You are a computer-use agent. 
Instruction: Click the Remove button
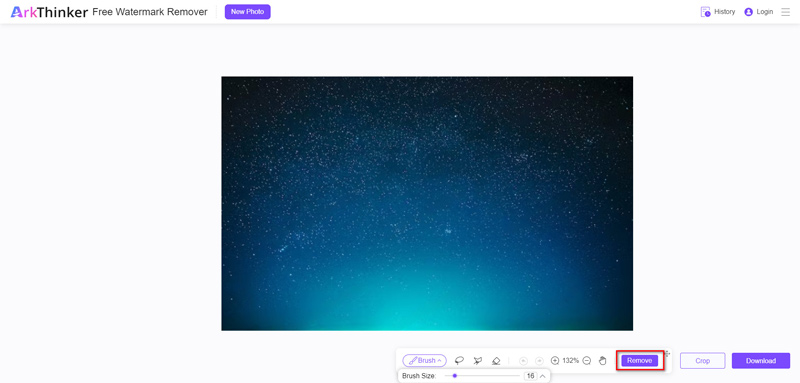click(640, 361)
